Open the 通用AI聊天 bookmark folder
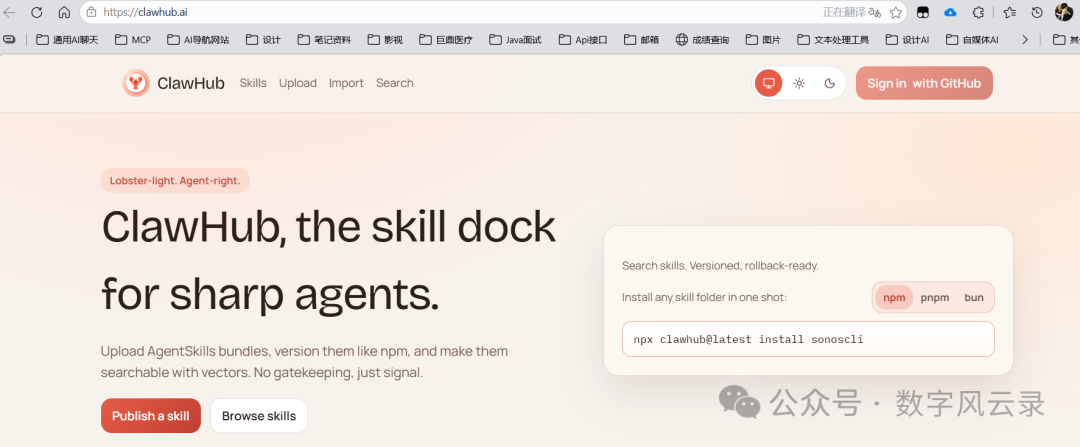 coord(68,40)
